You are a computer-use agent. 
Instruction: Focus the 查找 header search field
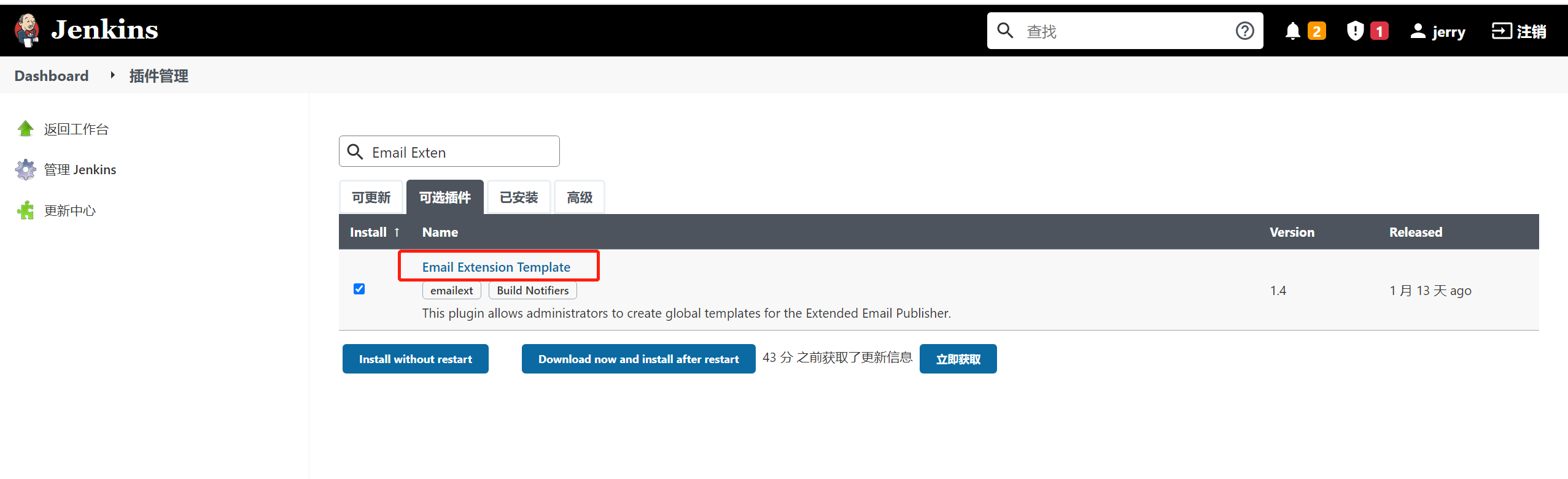[x=1125, y=31]
